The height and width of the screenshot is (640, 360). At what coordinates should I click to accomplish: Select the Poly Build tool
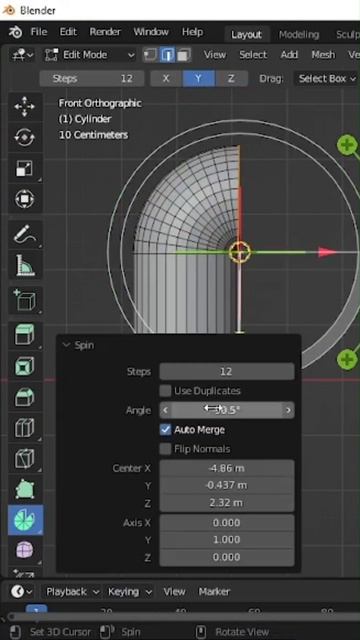[25, 489]
